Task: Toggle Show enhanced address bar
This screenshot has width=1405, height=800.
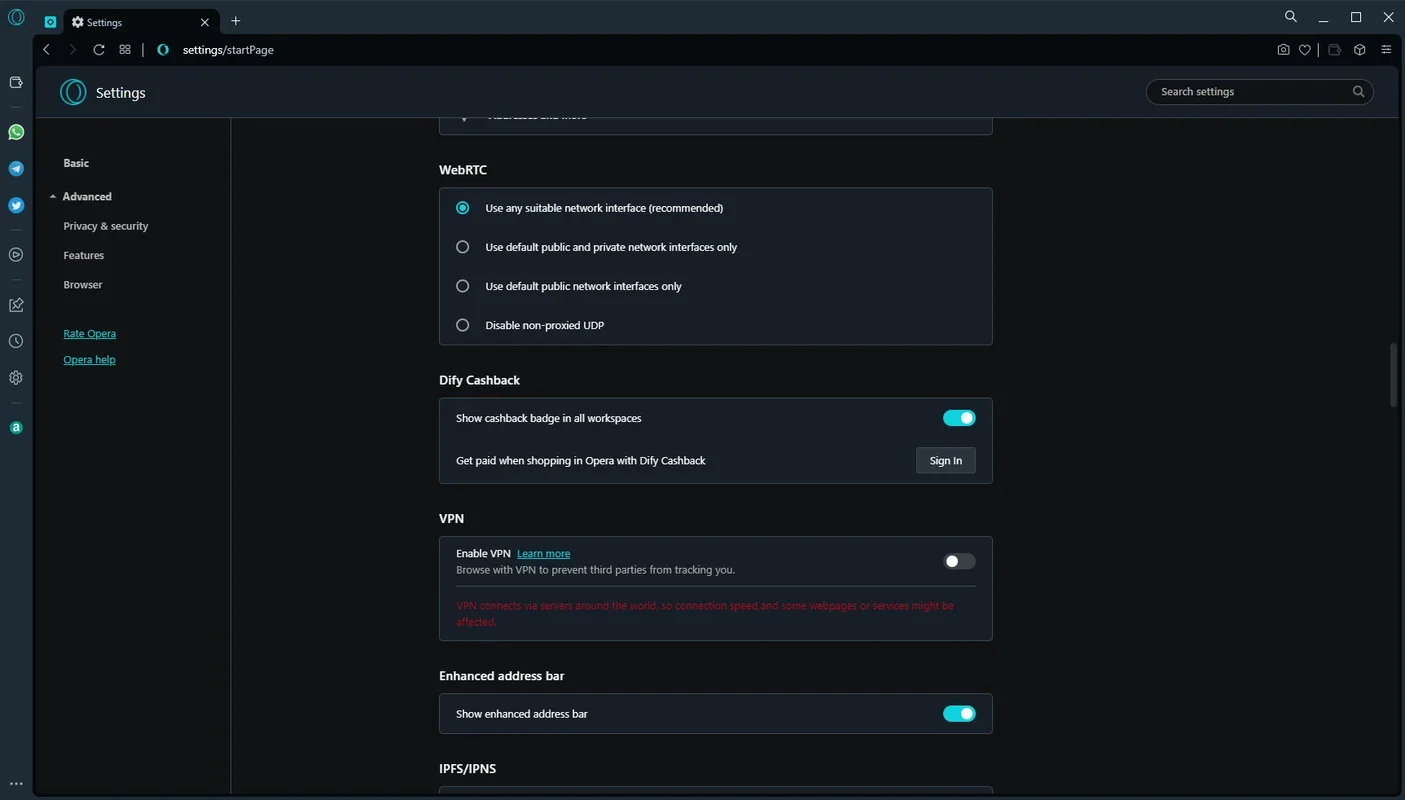Action: [959, 714]
